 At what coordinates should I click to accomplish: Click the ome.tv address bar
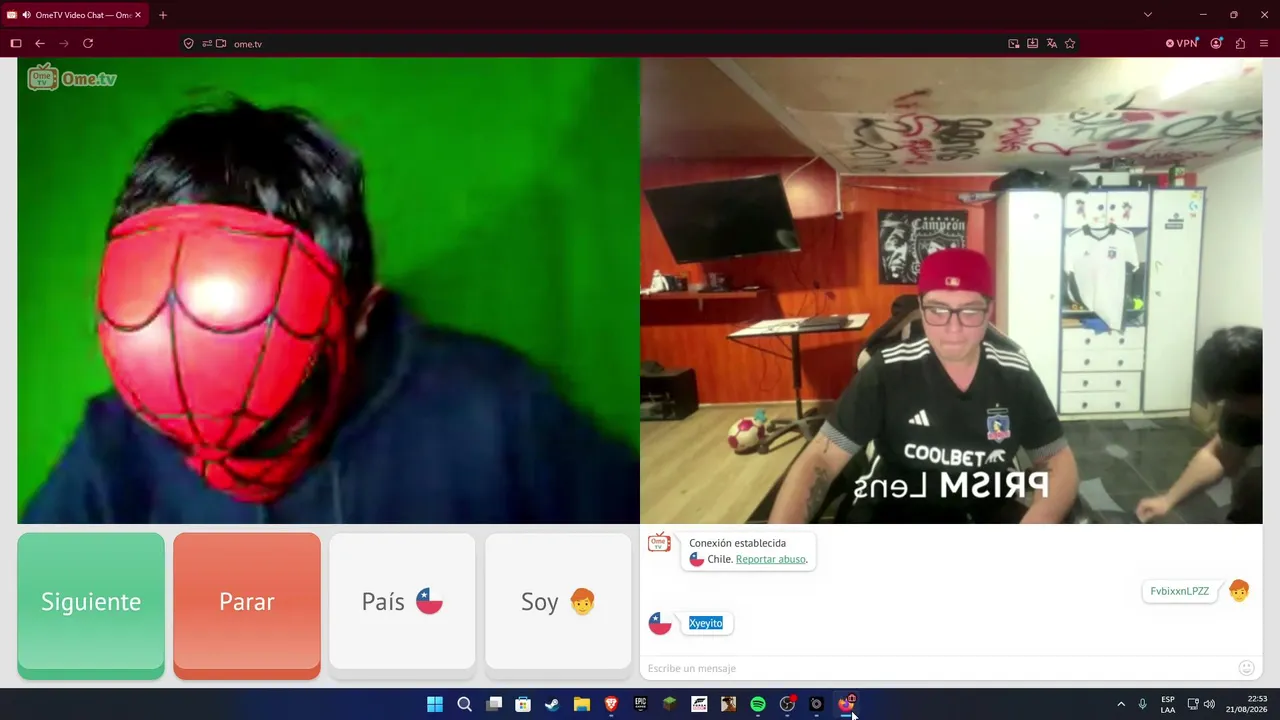[x=600, y=43]
